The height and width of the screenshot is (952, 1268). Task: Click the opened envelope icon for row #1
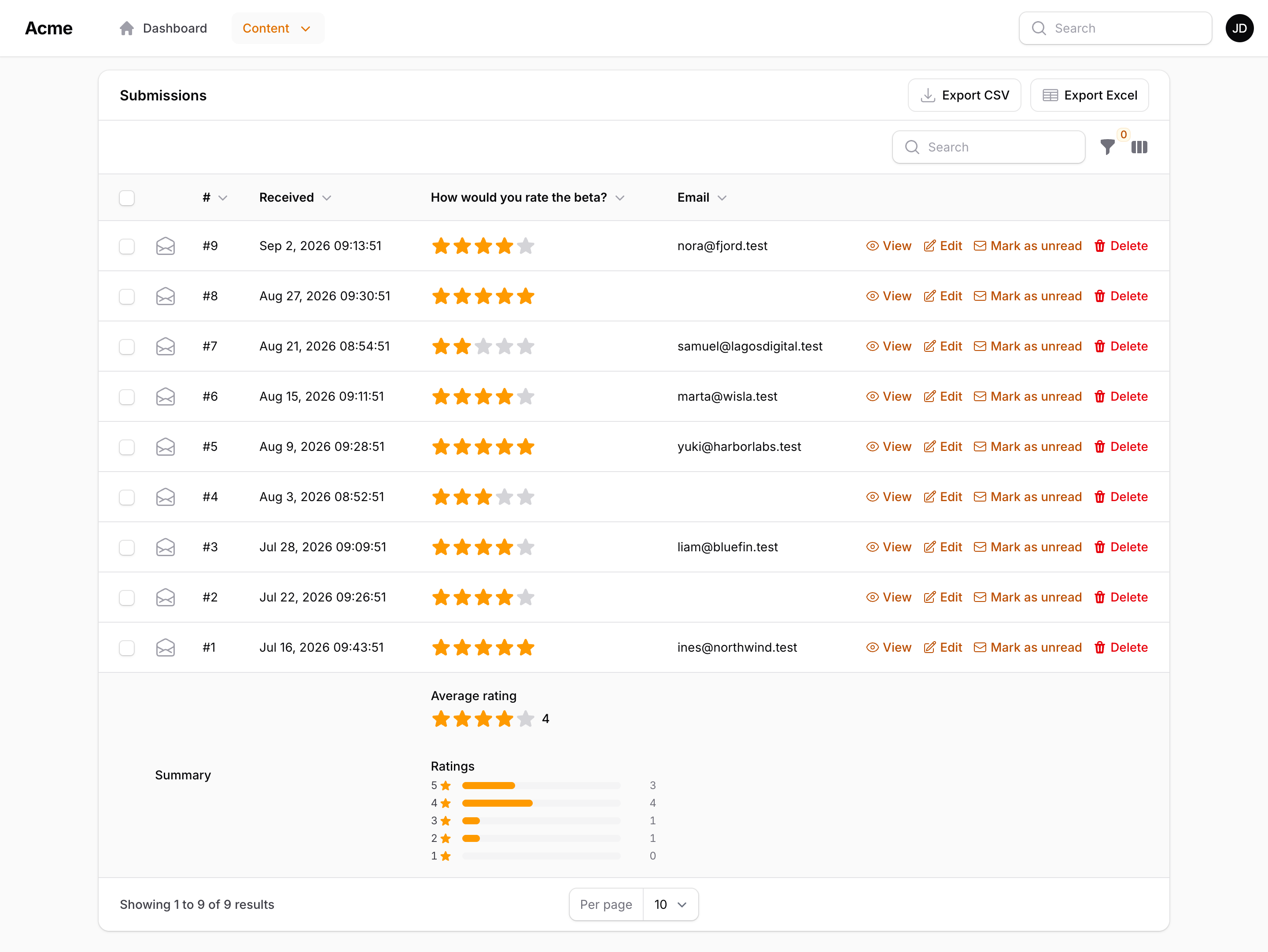(165, 648)
